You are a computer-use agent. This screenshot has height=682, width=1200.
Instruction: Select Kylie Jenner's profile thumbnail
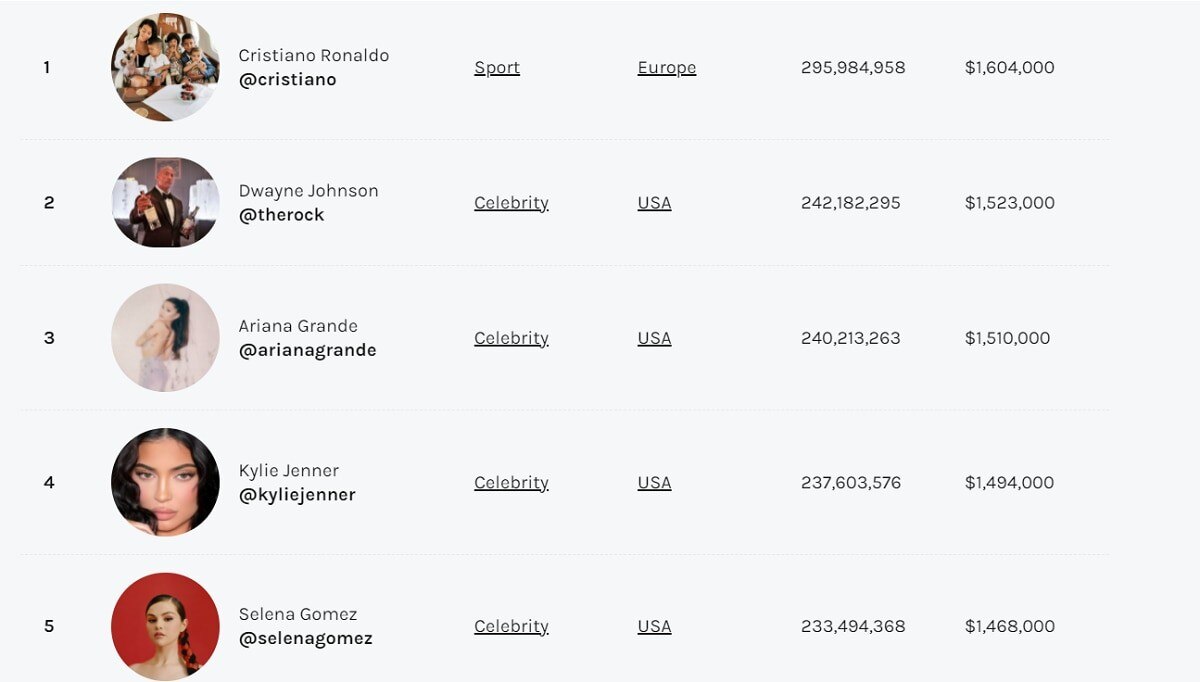(165, 482)
